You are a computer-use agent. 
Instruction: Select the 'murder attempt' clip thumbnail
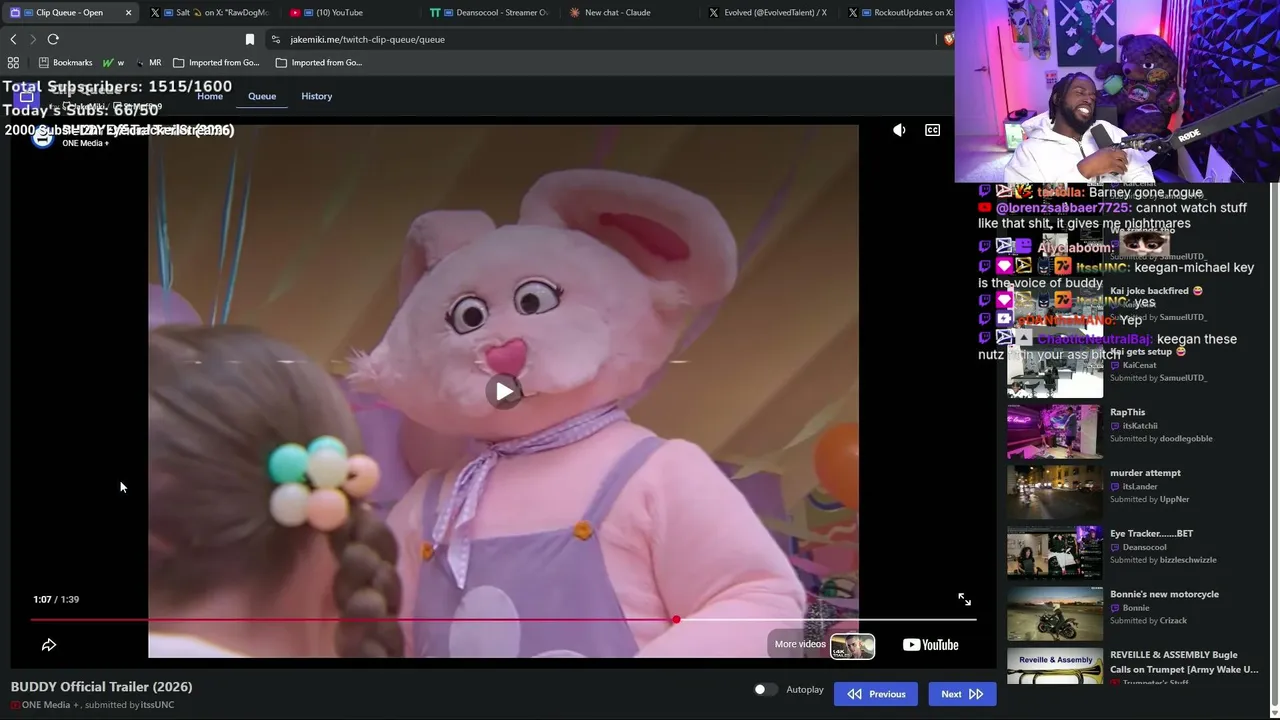coord(1055,492)
